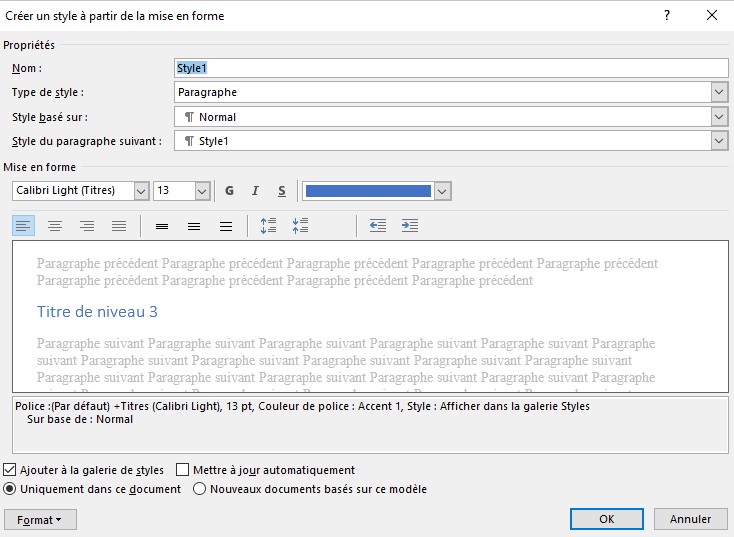
Task: Toggle italic (I) formatting
Action: [256, 191]
